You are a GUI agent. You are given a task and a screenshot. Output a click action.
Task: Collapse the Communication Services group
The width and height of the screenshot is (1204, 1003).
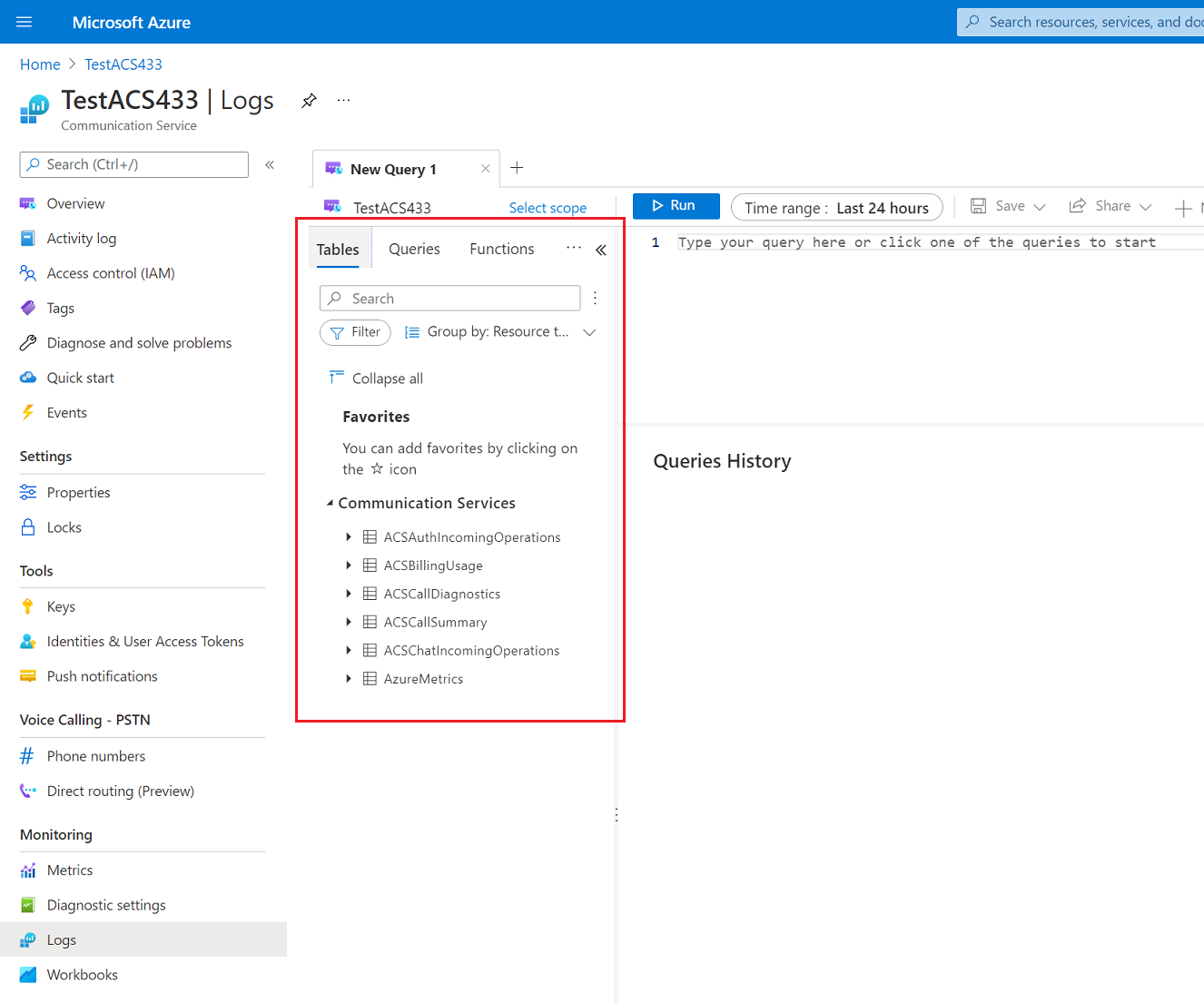coord(331,502)
